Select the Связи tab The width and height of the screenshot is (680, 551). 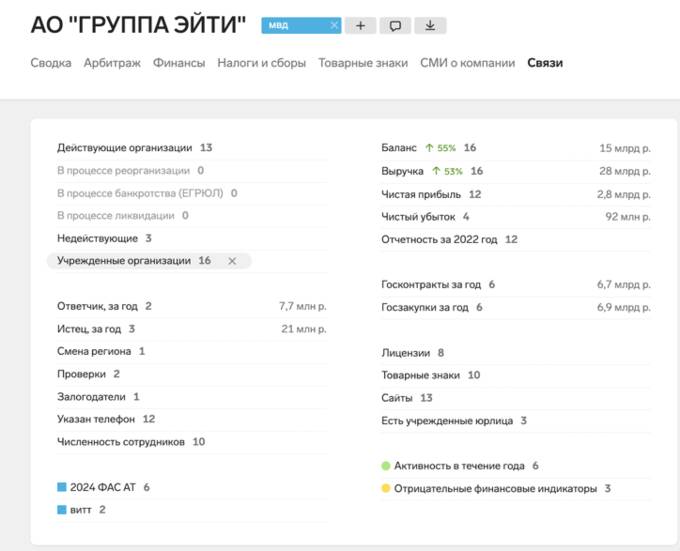tap(545, 63)
